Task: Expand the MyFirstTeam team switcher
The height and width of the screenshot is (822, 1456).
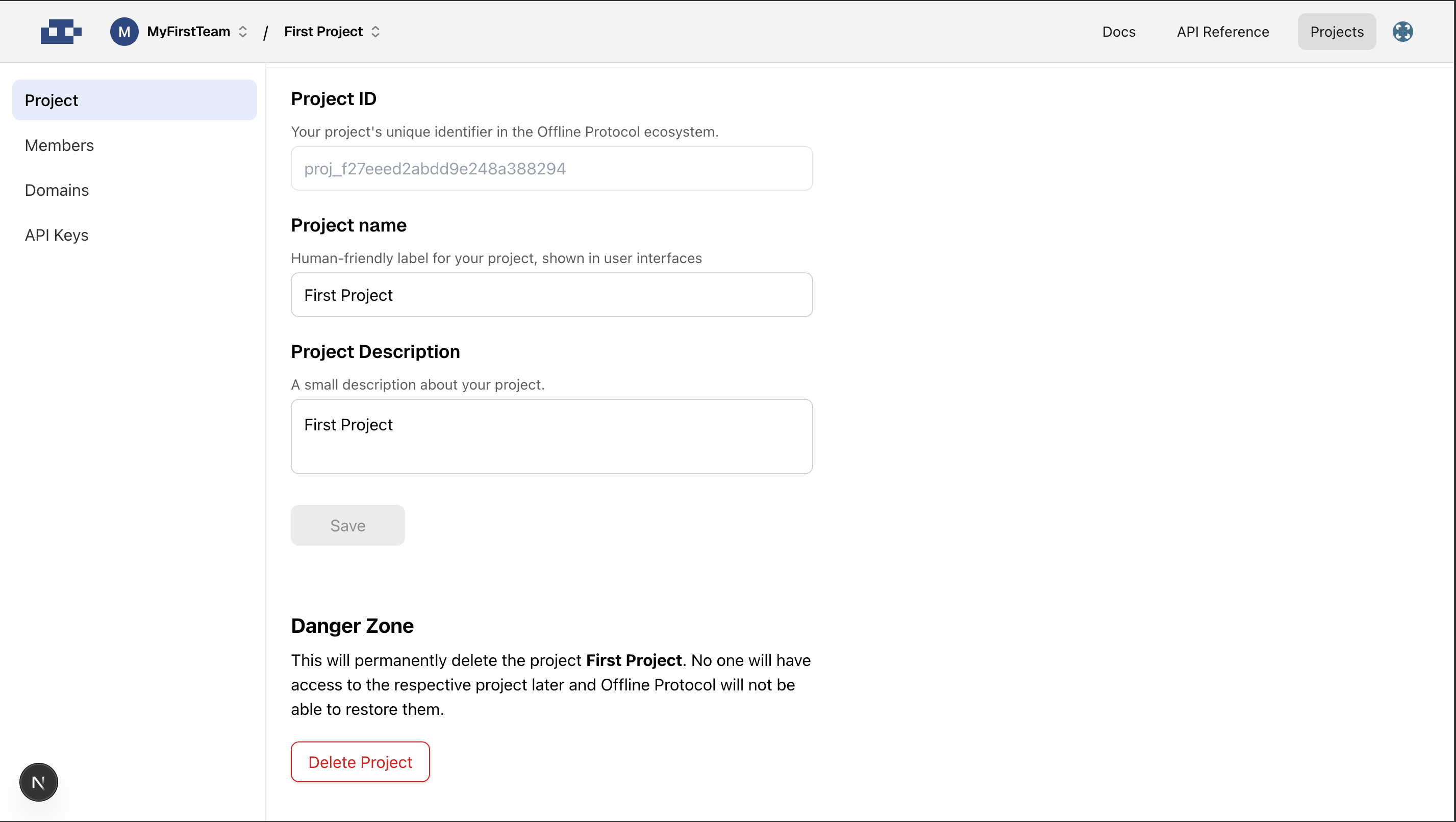Action: (243, 32)
